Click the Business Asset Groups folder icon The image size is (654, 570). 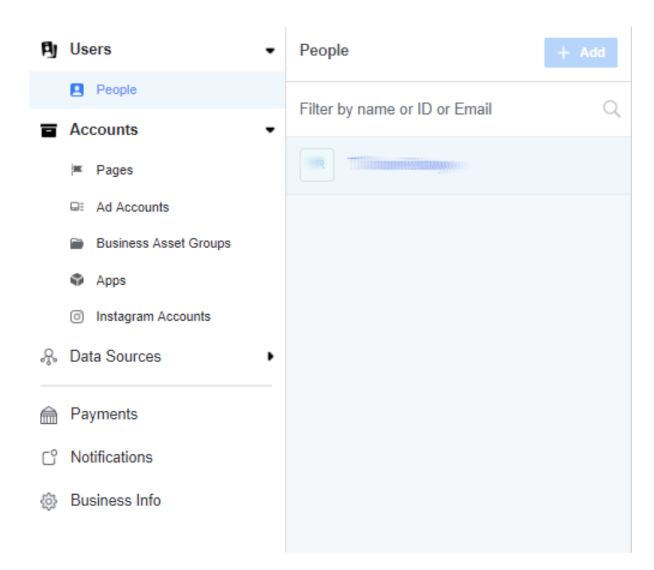[77, 244]
